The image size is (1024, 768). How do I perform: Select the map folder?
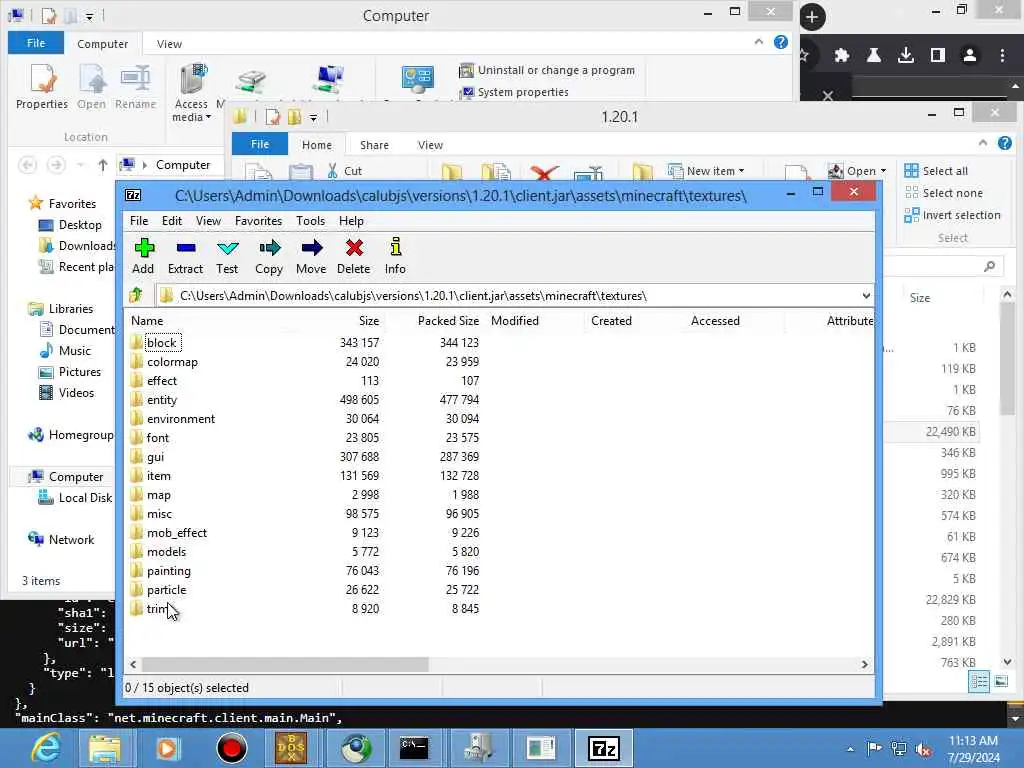click(159, 494)
